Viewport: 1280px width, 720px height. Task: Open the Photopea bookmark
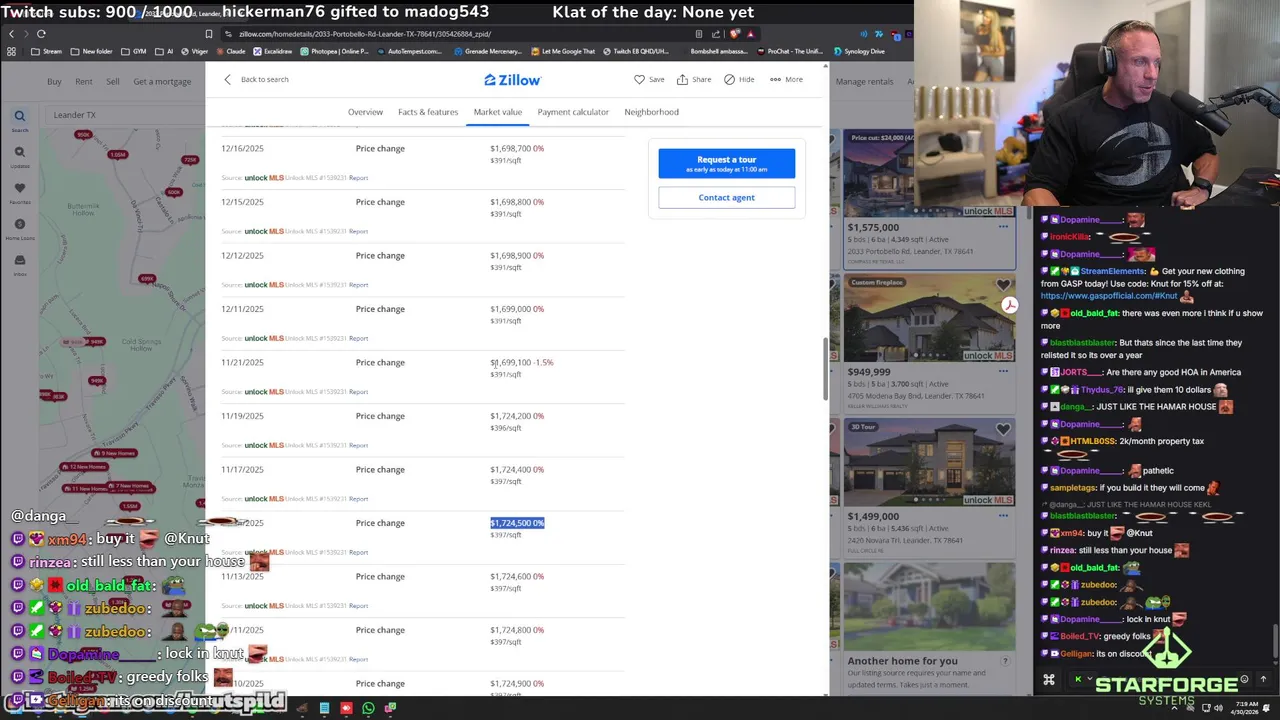tap(334, 51)
